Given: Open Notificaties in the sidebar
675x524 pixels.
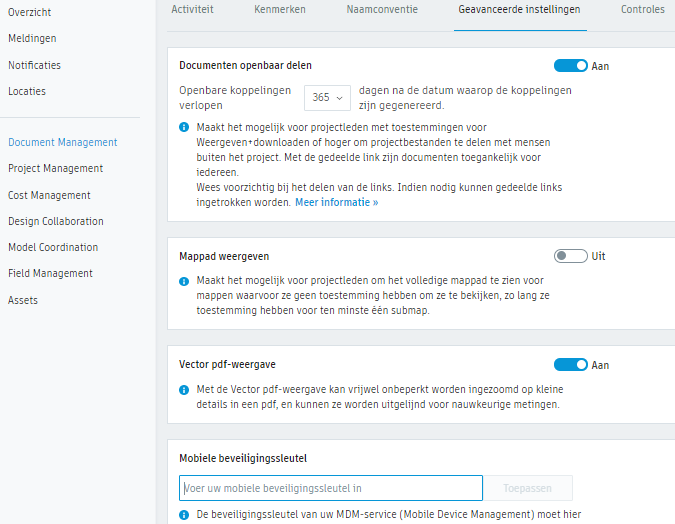Looking at the screenshot, I should [x=34, y=65].
